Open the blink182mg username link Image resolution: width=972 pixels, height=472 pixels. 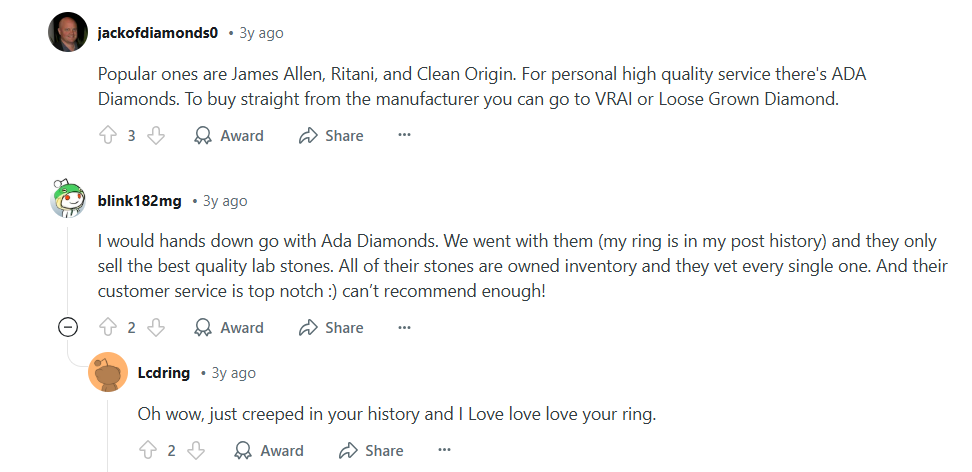pyautogui.click(x=139, y=201)
